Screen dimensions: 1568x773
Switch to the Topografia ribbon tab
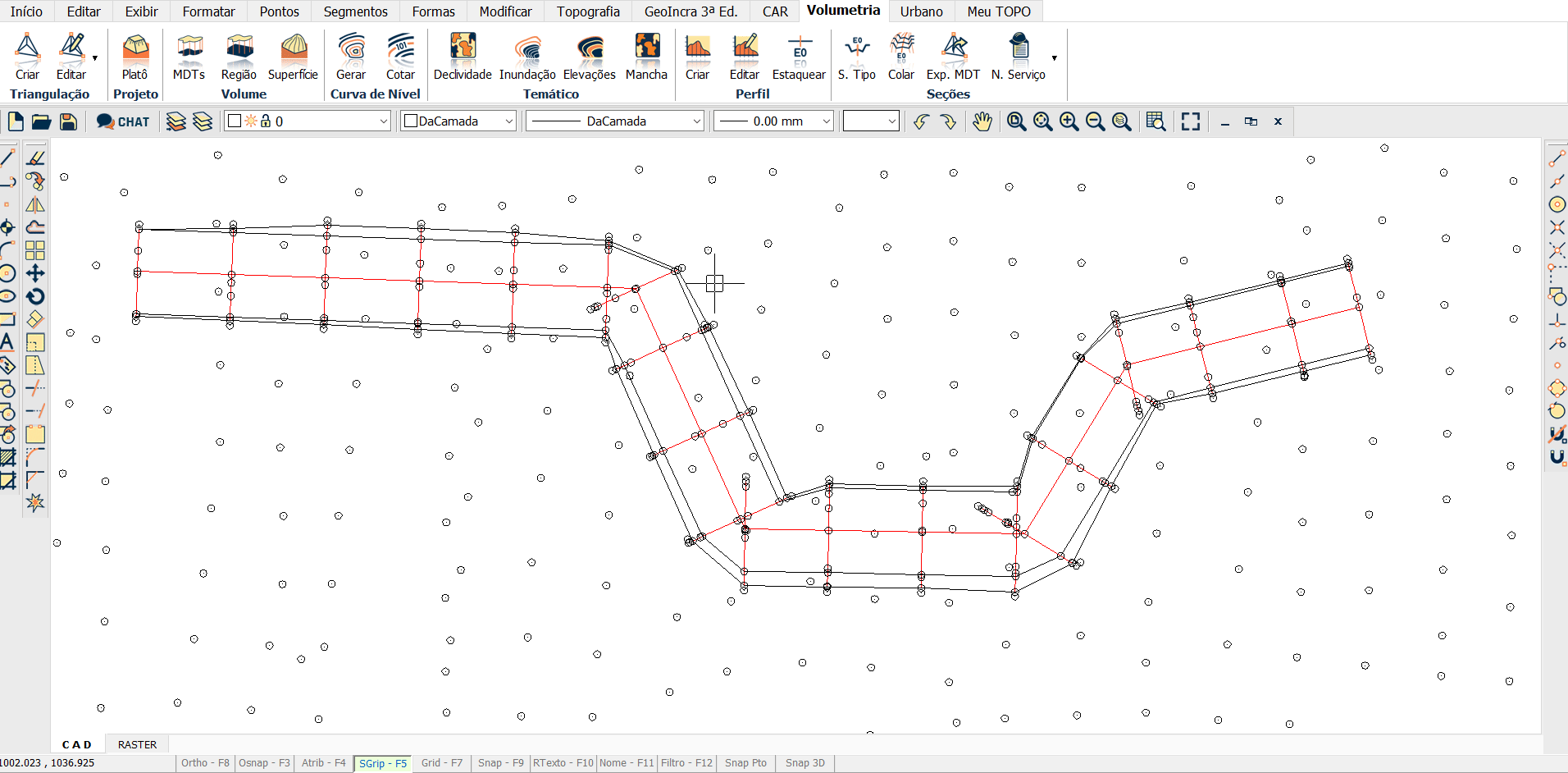(588, 11)
